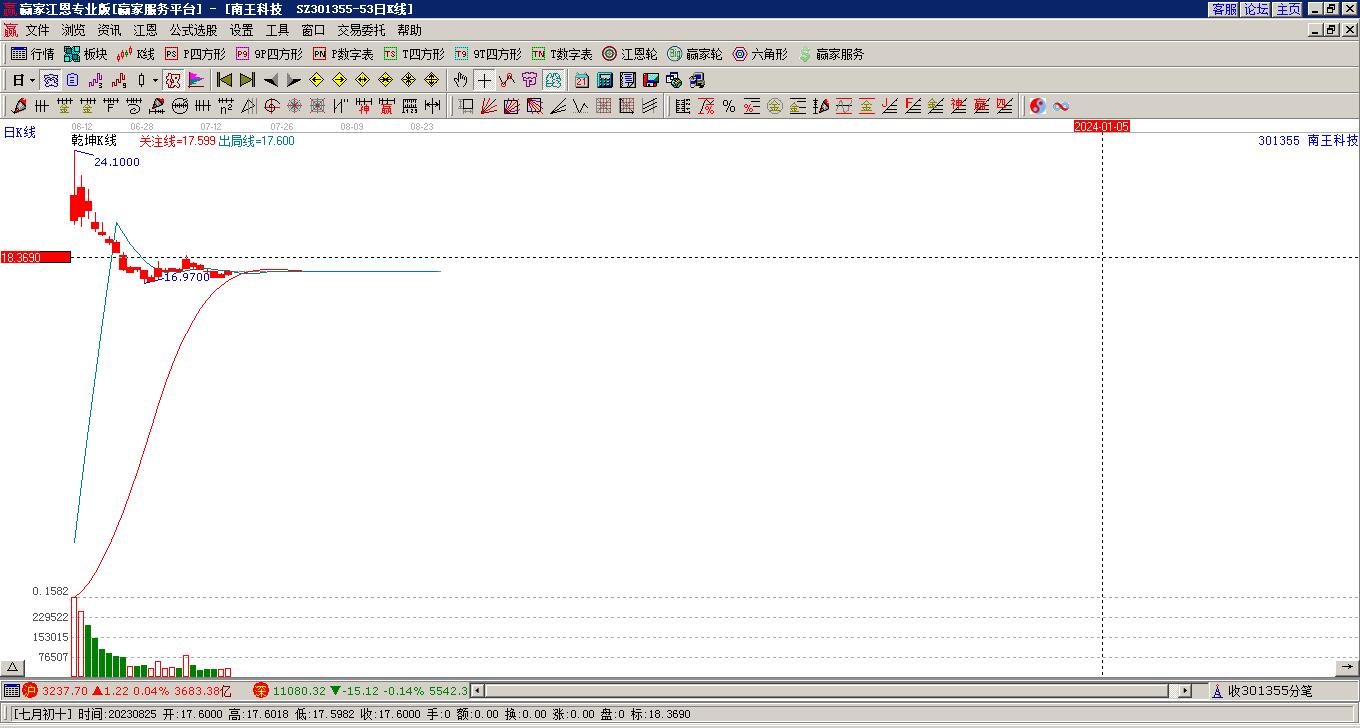
Task: Click the 客服 customer service button
Action: [1224, 9]
